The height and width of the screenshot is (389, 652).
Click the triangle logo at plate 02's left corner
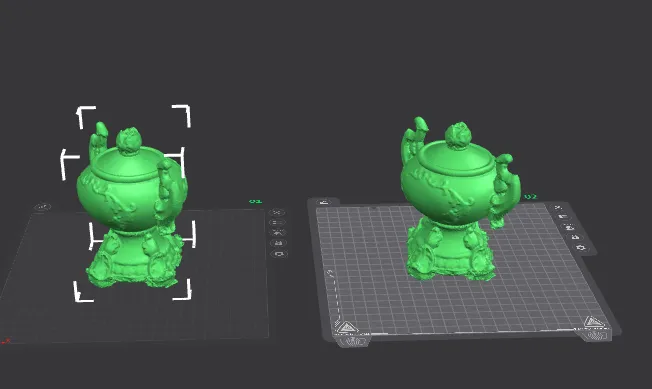(346, 327)
